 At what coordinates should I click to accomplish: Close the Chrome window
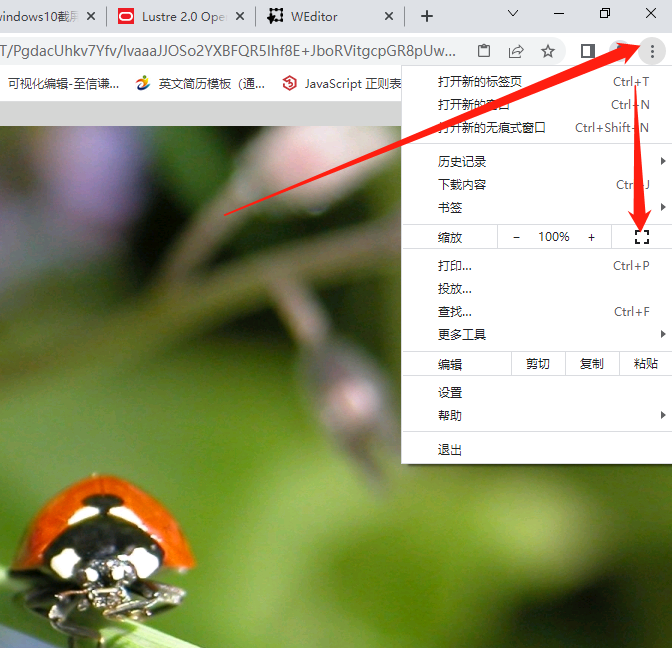click(x=651, y=13)
